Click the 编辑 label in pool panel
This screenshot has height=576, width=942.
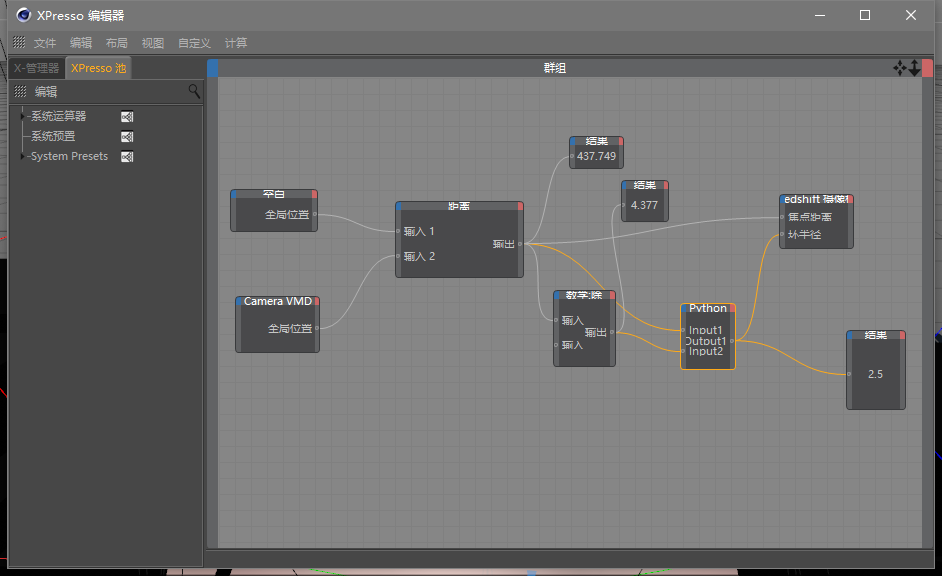tap(46, 91)
